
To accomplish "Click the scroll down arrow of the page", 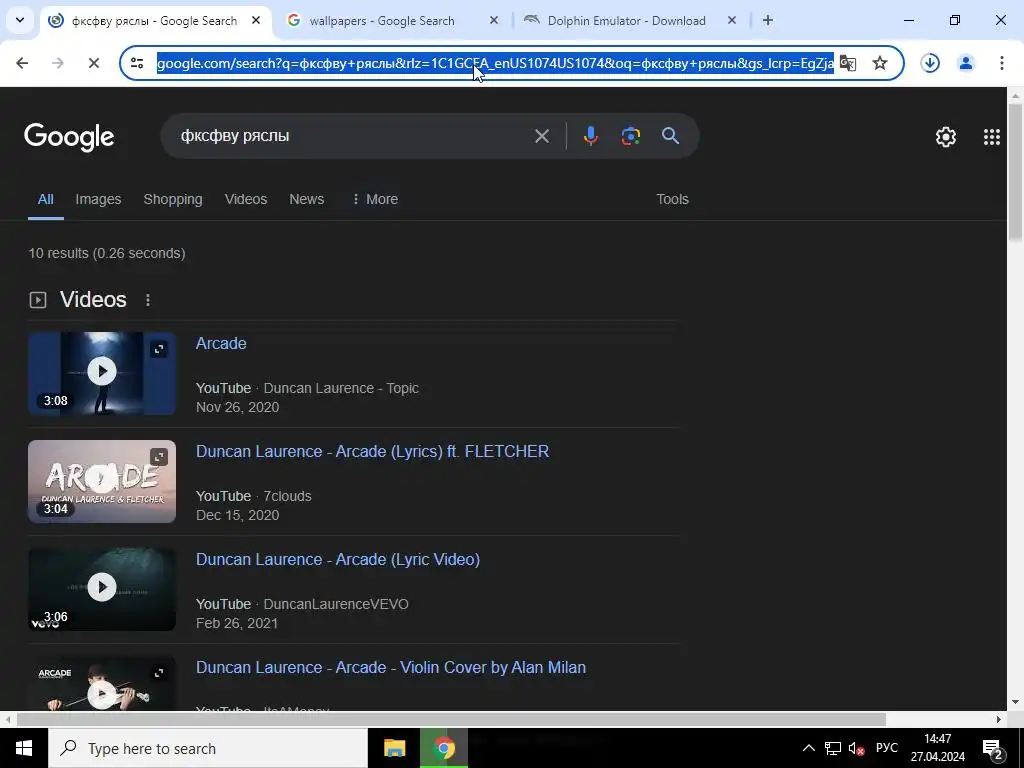I will click(x=1015, y=703).
